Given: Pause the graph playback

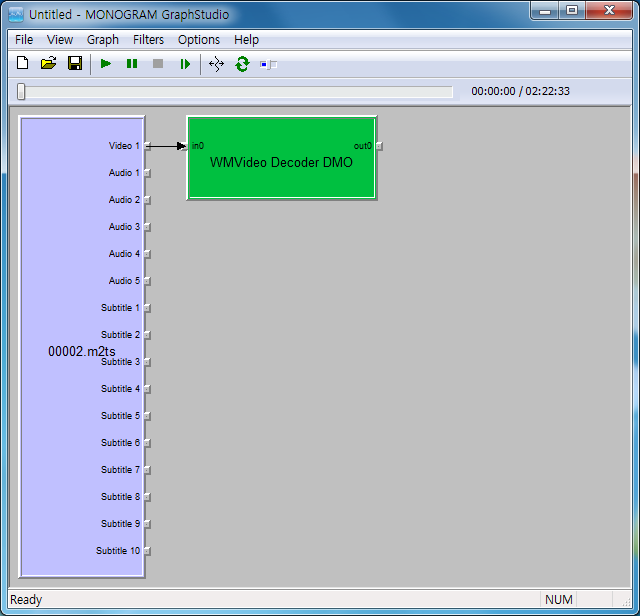Looking at the screenshot, I should [x=132, y=64].
